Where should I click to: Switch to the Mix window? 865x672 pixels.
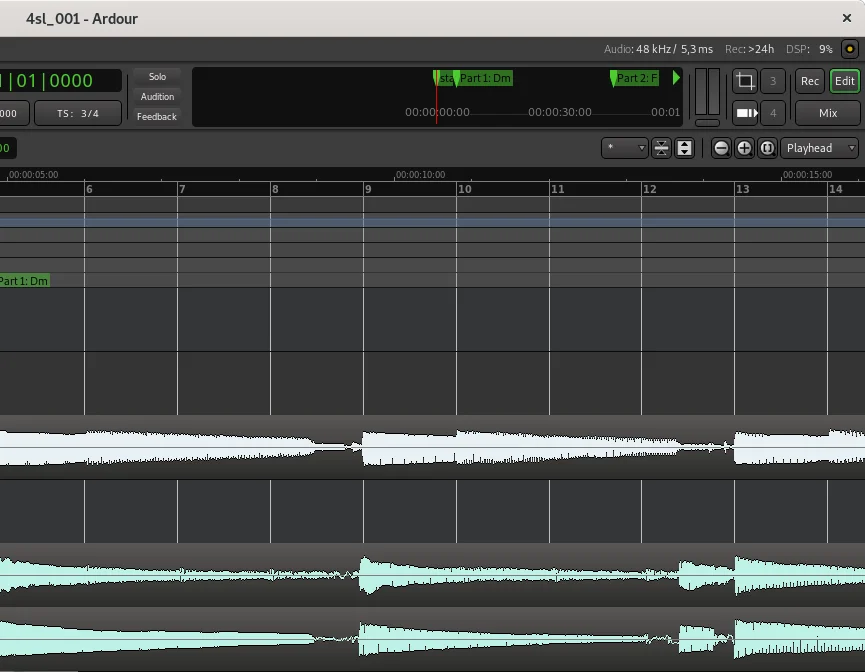click(x=827, y=113)
